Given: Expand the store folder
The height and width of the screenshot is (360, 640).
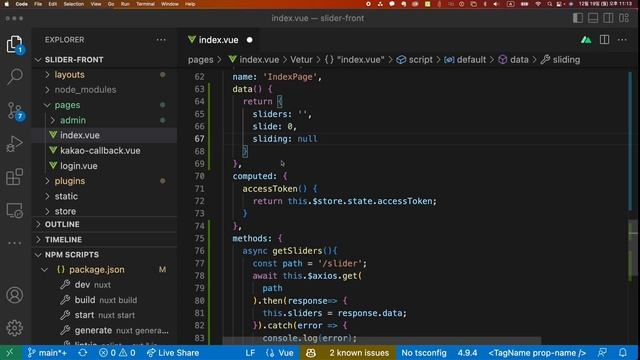Looking at the screenshot, I should (x=104, y=211).
